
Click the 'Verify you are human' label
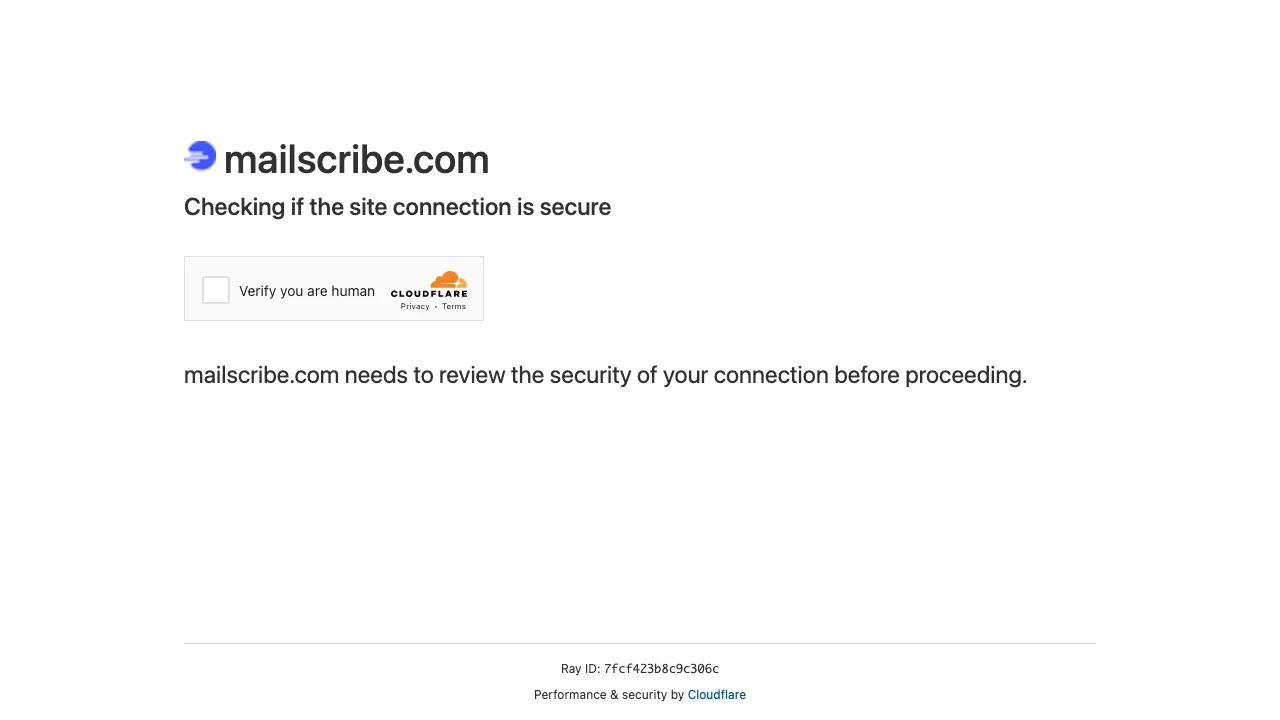tap(307, 291)
